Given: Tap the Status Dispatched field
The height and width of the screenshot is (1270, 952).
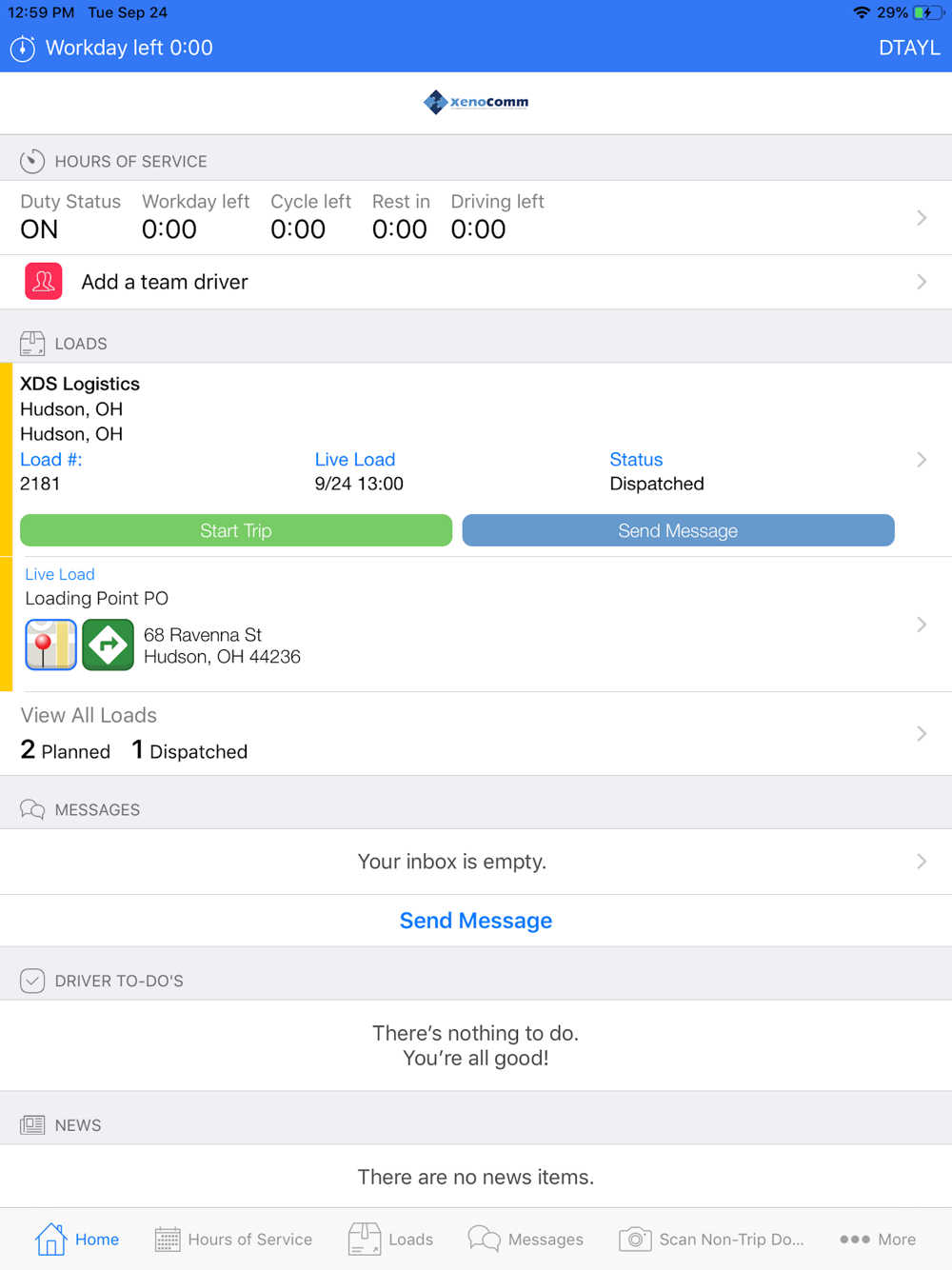Looking at the screenshot, I should coord(657,471).
